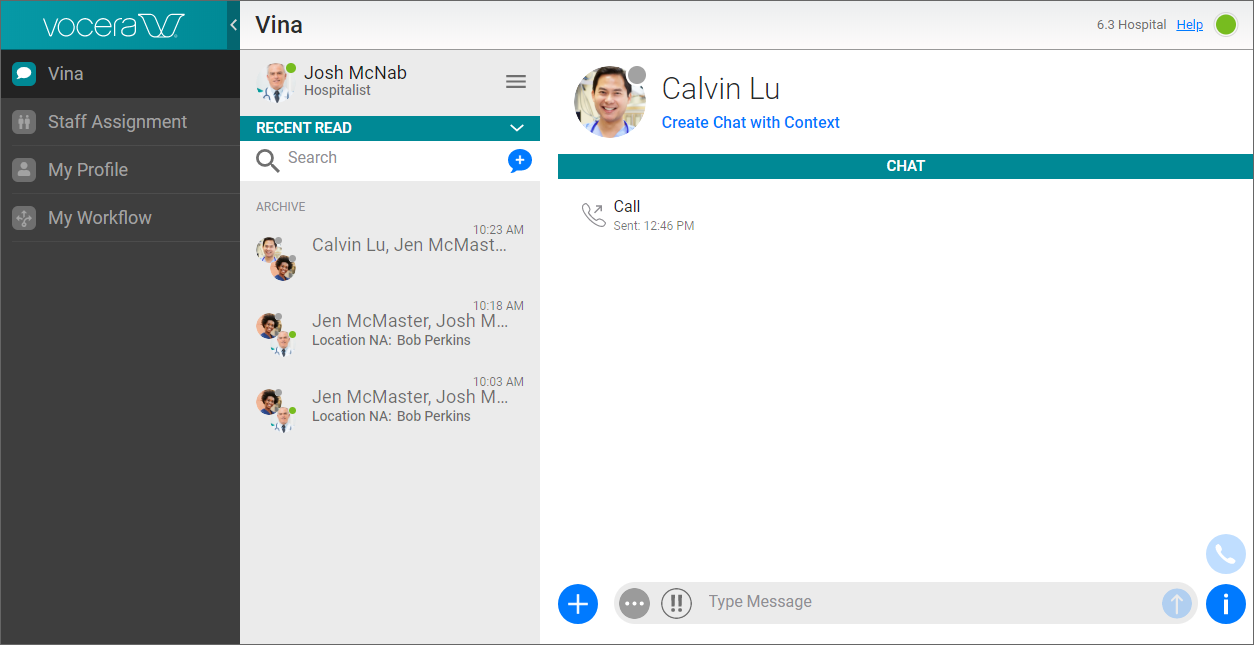The image size is (1254, 645).
Task: Click the blue plus attachment button
Action: [577, 603]
